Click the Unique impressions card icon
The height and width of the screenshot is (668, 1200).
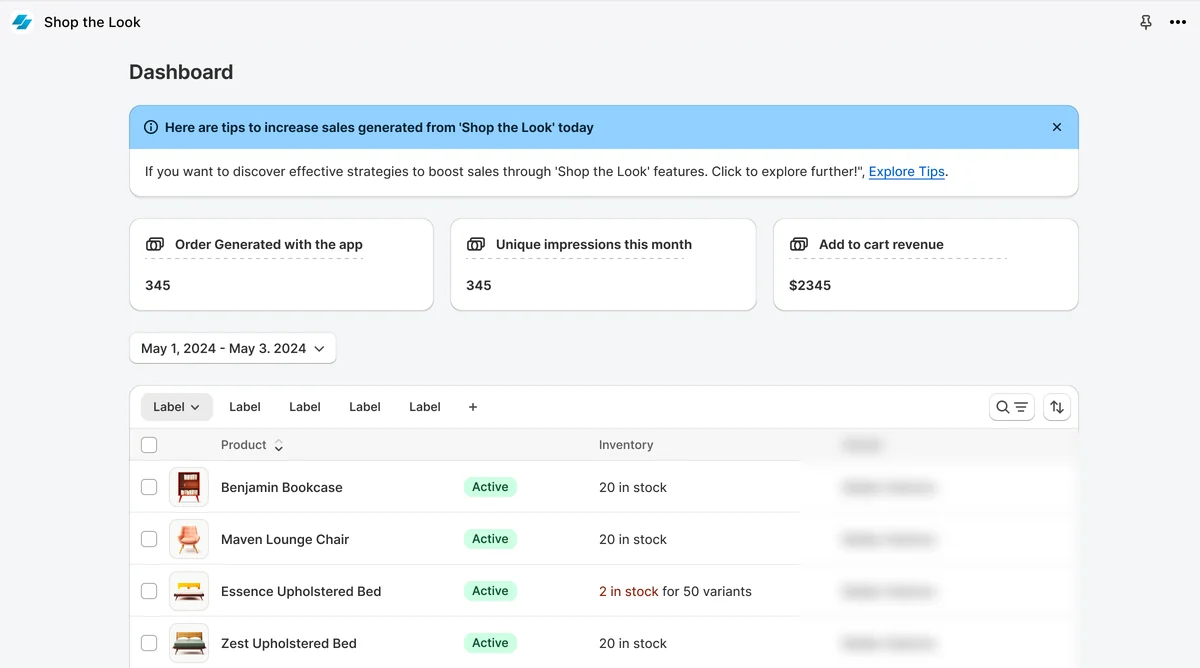pos(476,244)
